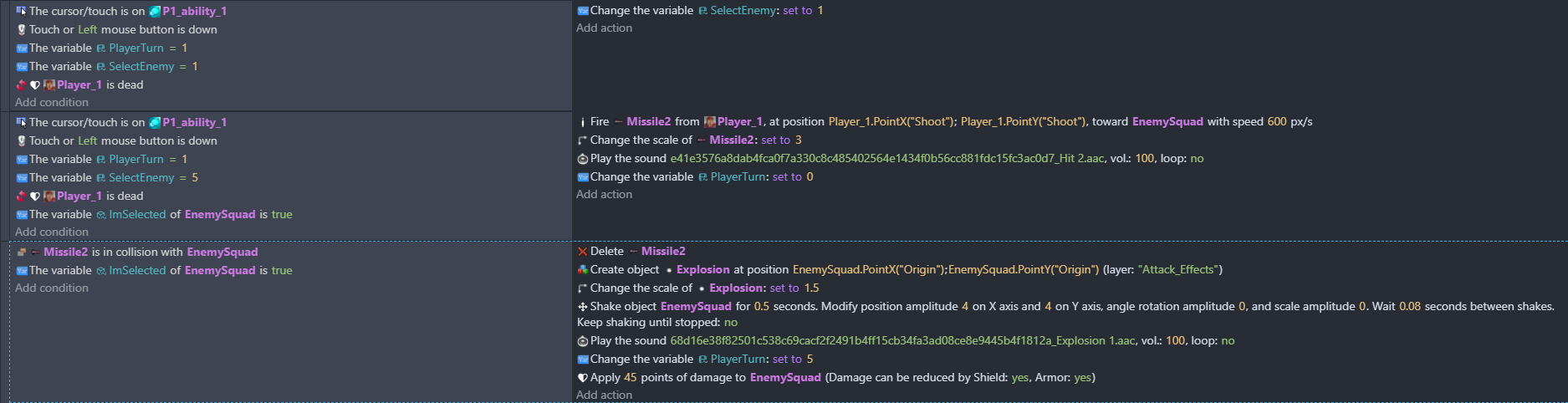Click the Create object Explosion action icon
This screenshot has width=1568, height=403.
point(583,270)
